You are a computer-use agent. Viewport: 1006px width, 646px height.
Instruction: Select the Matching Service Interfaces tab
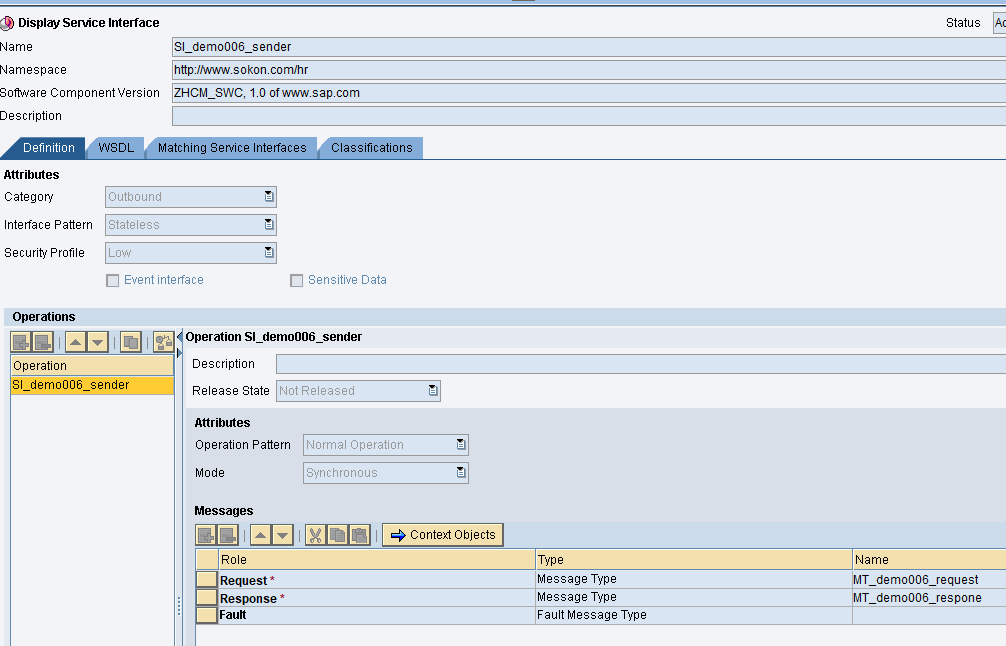231,147
